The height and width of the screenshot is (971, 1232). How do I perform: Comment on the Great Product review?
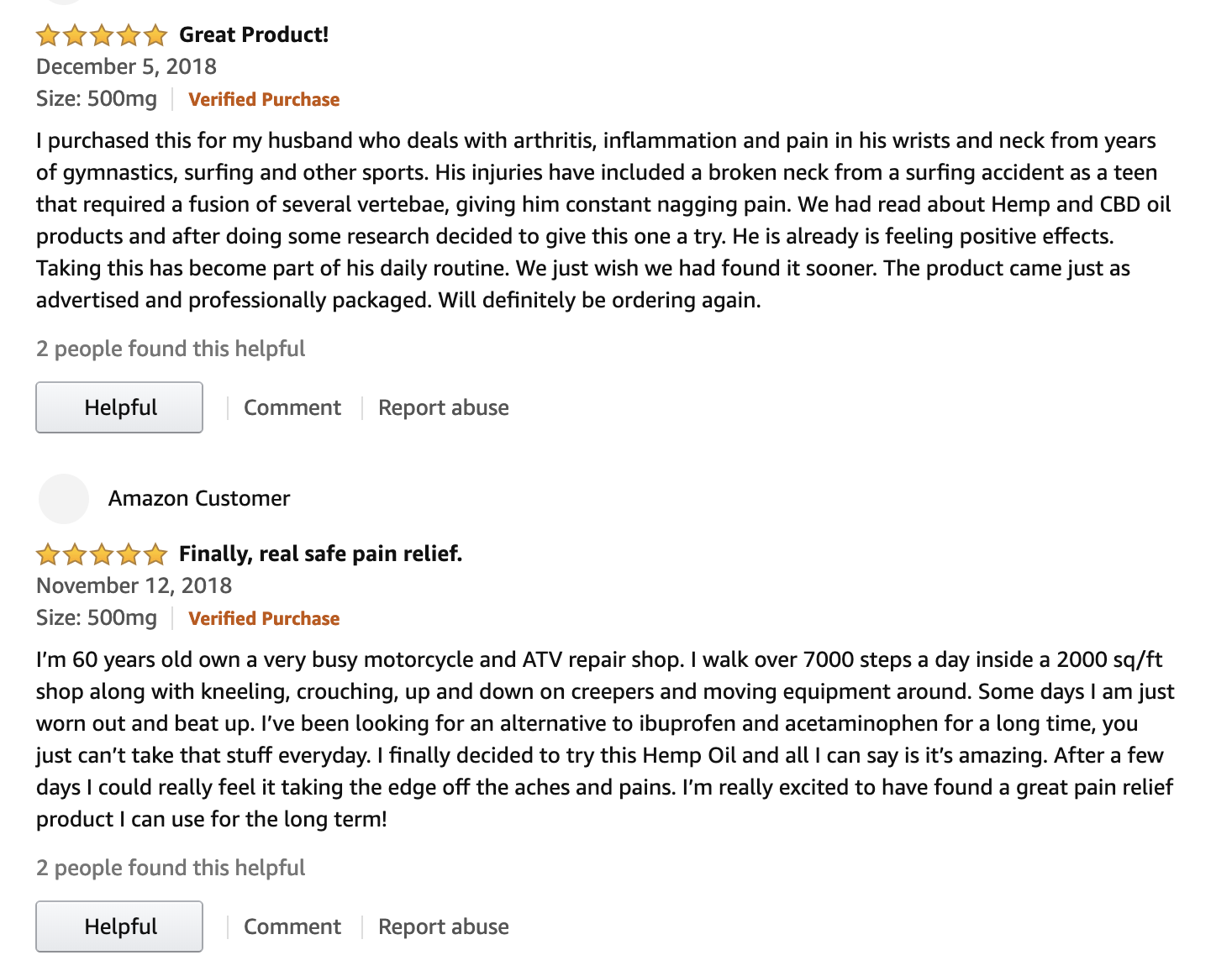[x=292, y=408]
